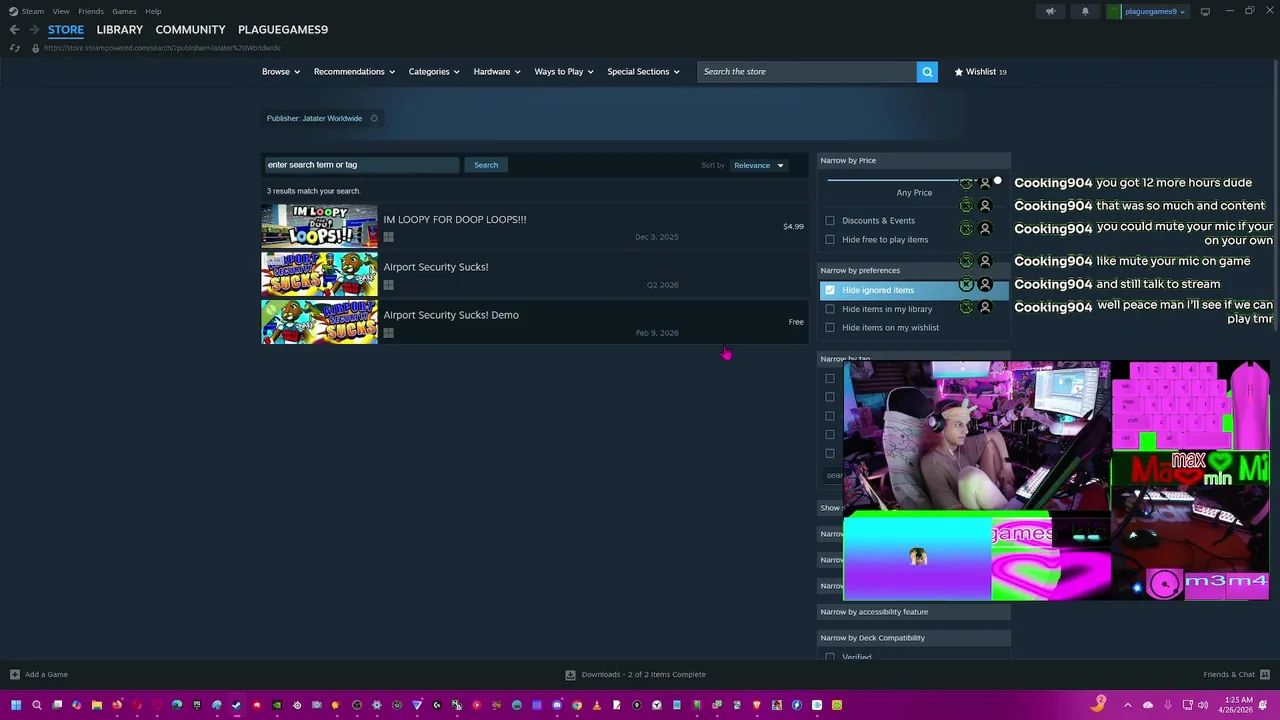Switch to the Steam taskbar icon

(x=237, y=705)
